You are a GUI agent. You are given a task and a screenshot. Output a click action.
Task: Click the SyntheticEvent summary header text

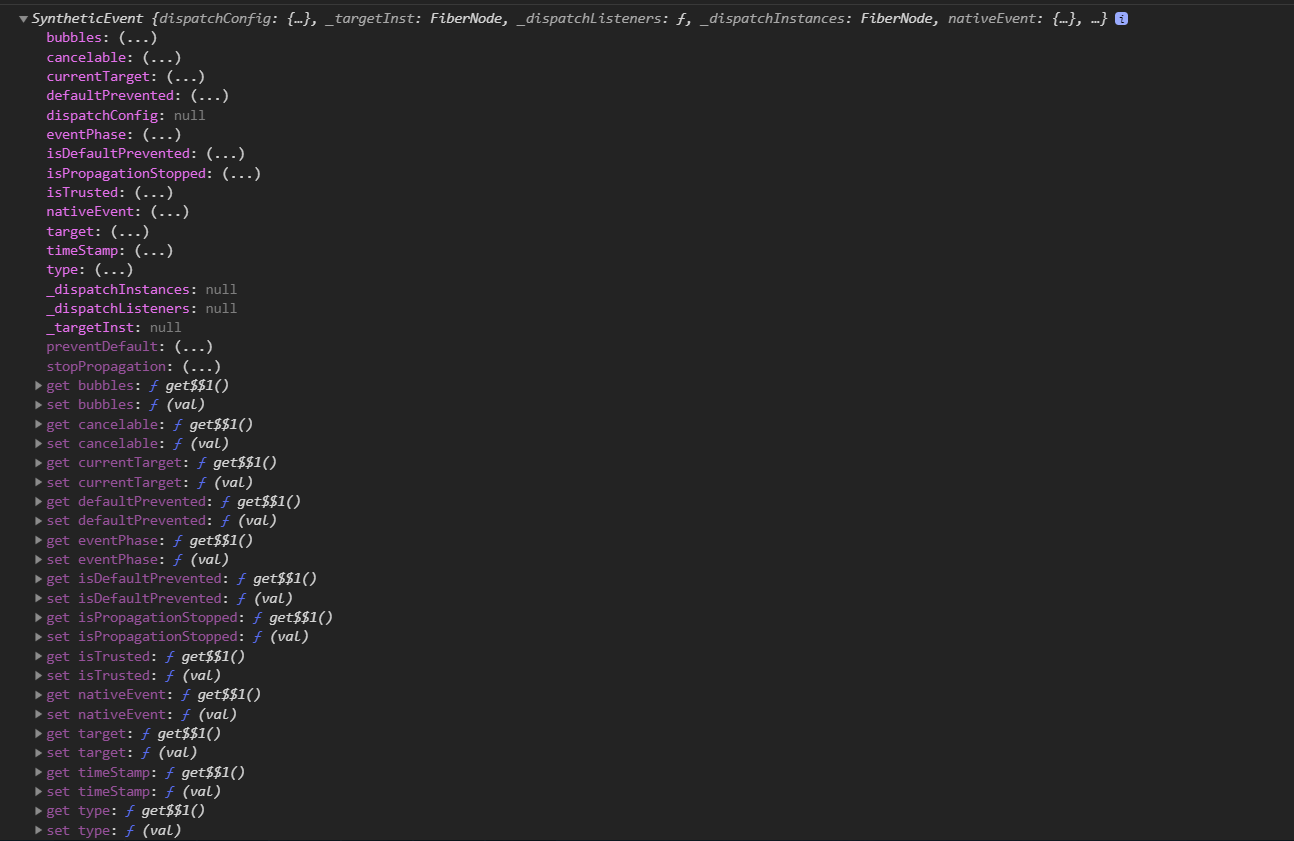pos(569,19)
